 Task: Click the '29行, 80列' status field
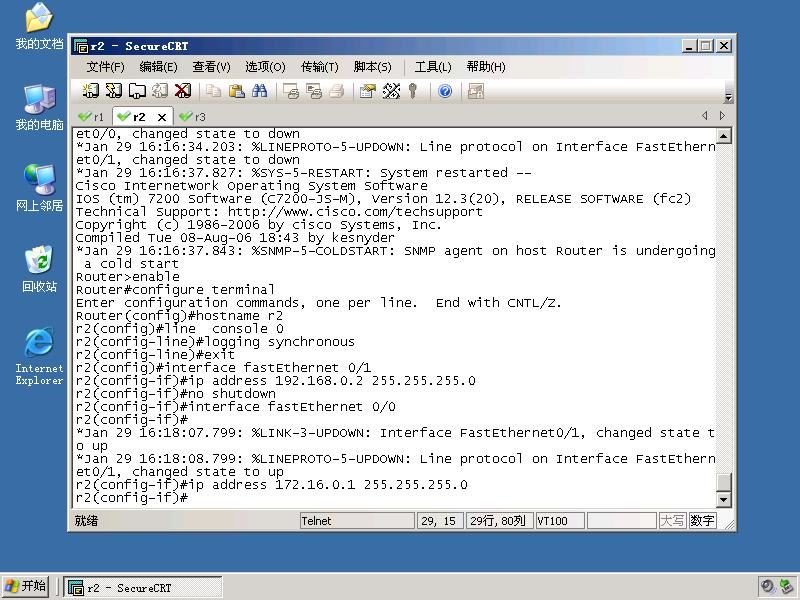(499, 520)
